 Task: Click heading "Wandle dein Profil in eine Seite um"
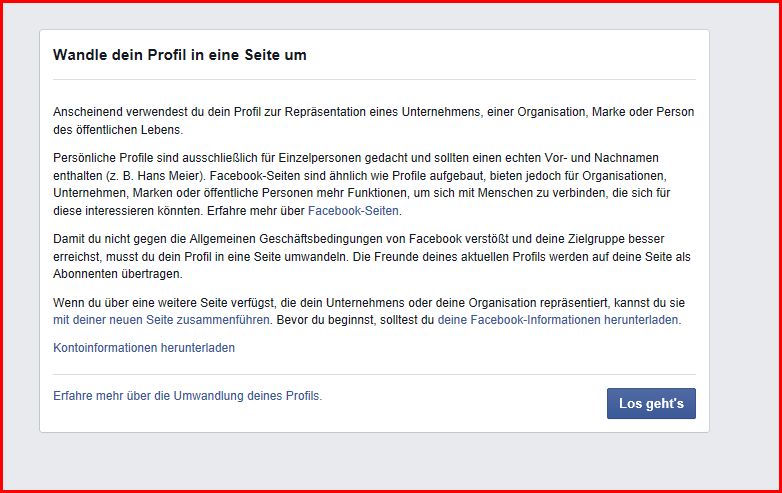180,55
